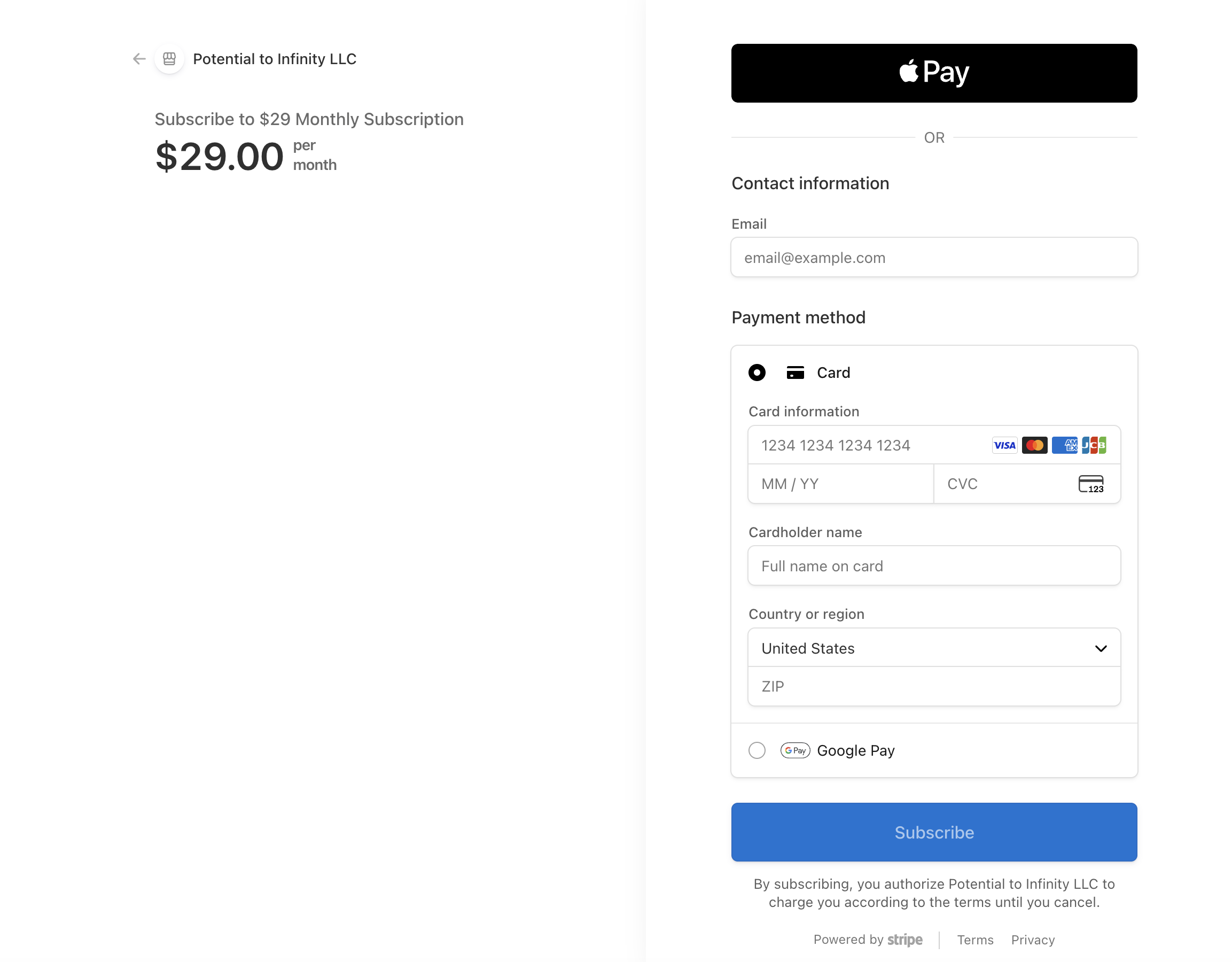Click the Google Pay logo badge
This screenshot has width=1232, height=962.
click(x=796, y=750)
